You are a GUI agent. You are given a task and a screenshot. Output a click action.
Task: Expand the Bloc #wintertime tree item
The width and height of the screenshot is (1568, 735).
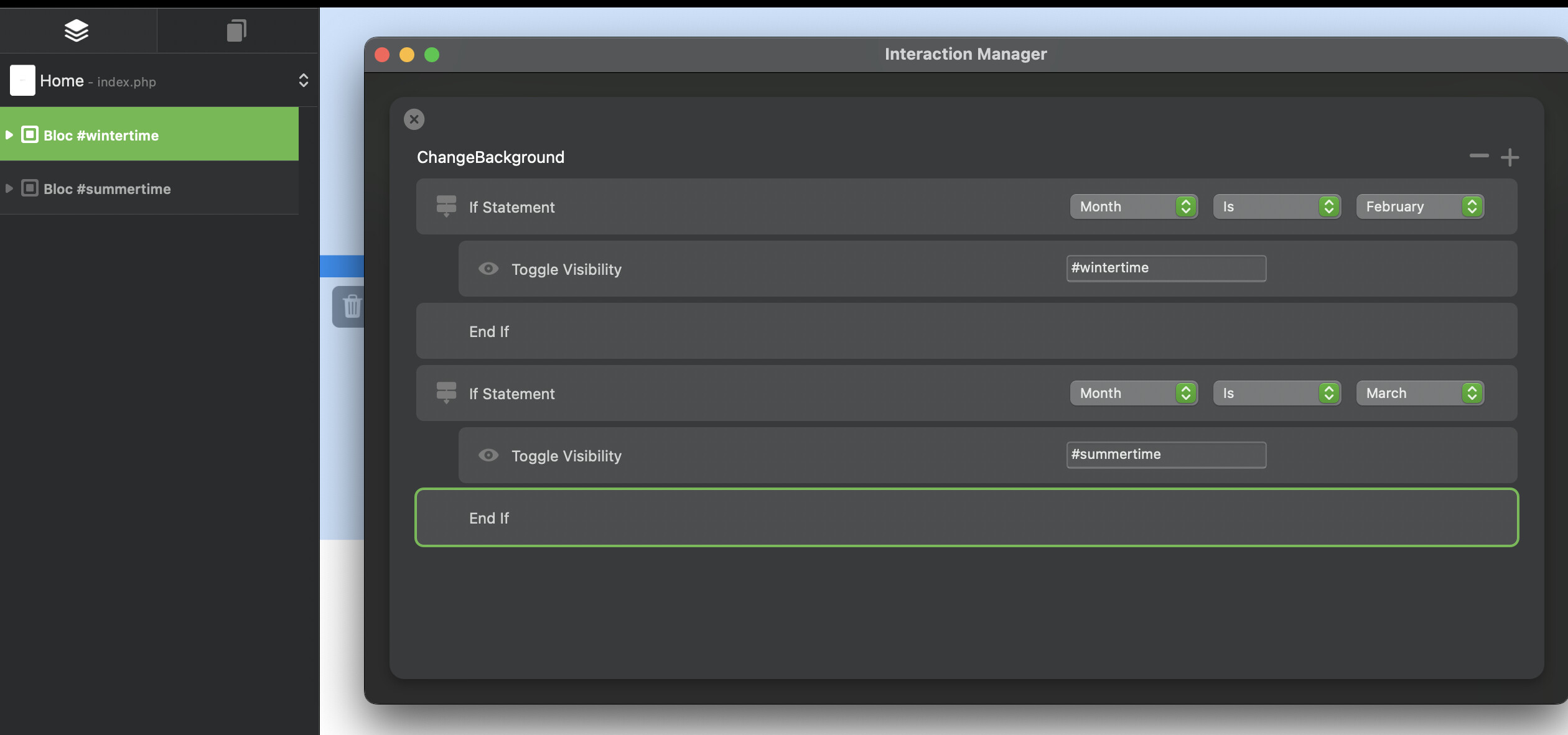[9, 135]
